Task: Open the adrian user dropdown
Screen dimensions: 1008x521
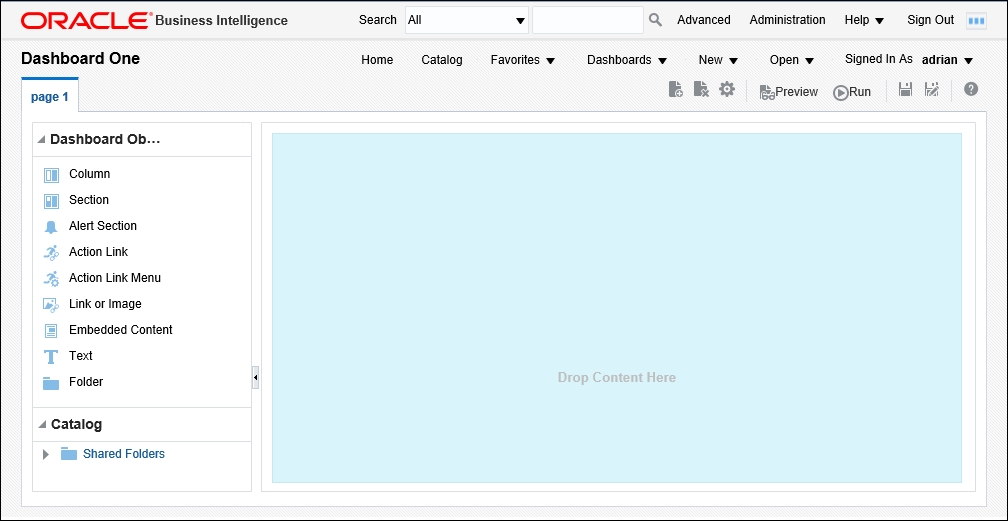Action: point(948,60)
